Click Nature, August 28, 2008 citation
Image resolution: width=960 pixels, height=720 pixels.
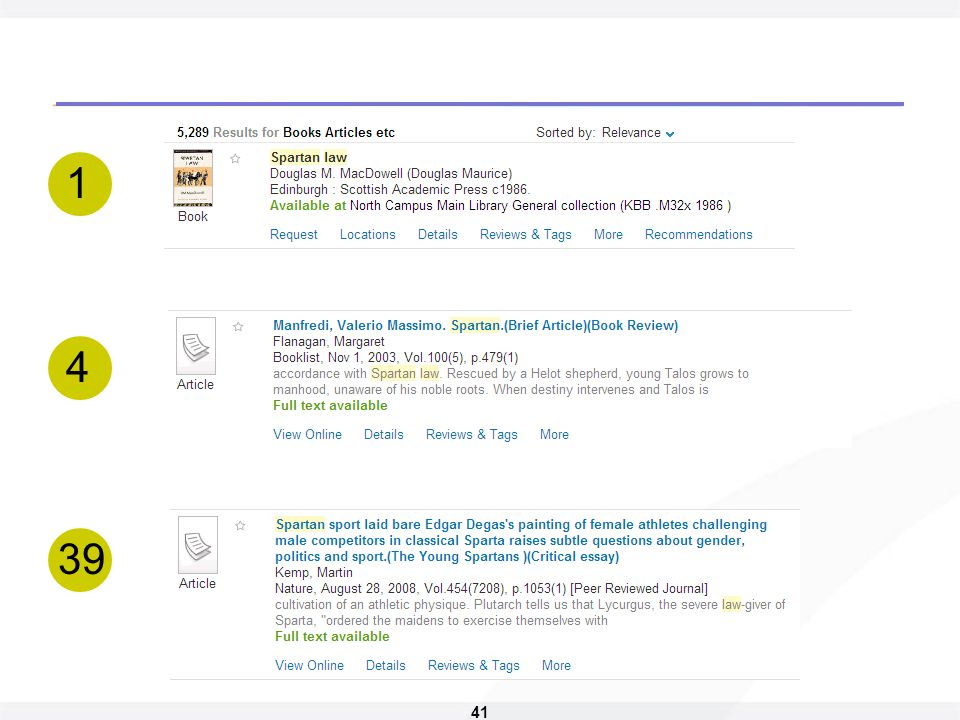click(x=491, y=588)
